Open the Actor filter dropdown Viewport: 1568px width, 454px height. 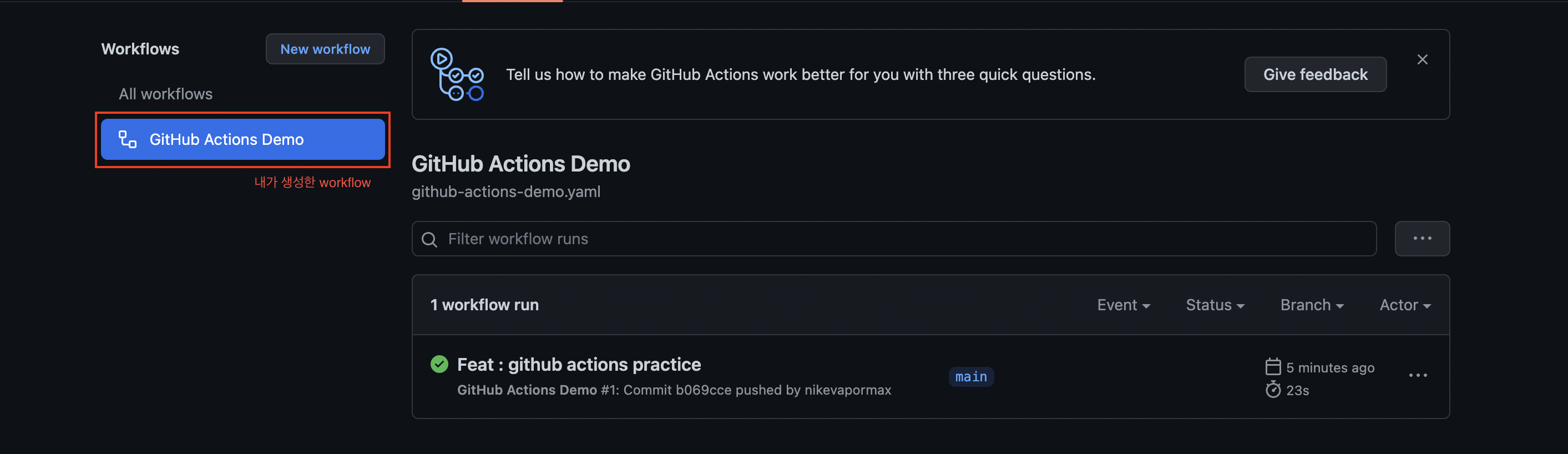pos(1405,305)
